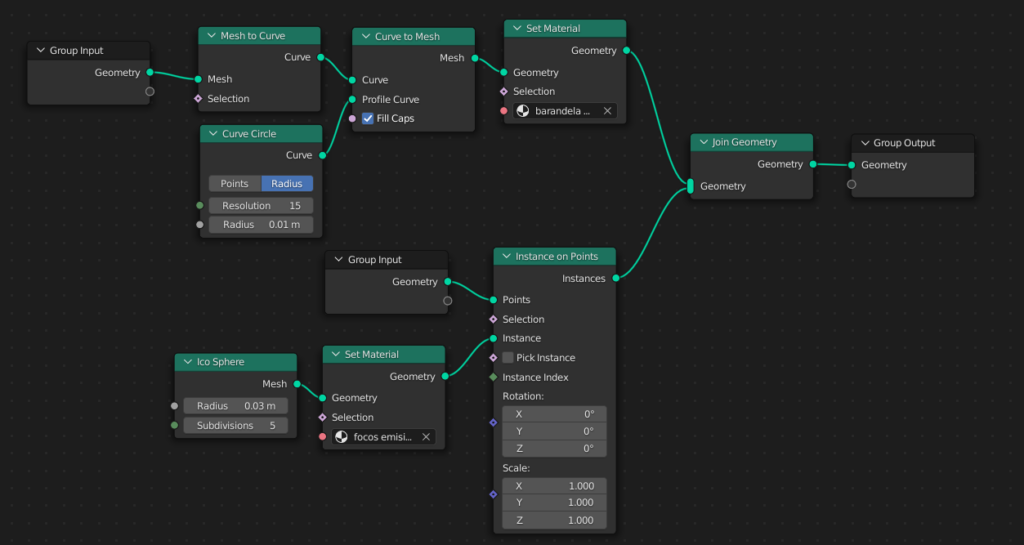The width and height of the screenshot is (1024, 545).
Task: Click the focos emisi material sphere icon
Action: [x=342, y=437]
